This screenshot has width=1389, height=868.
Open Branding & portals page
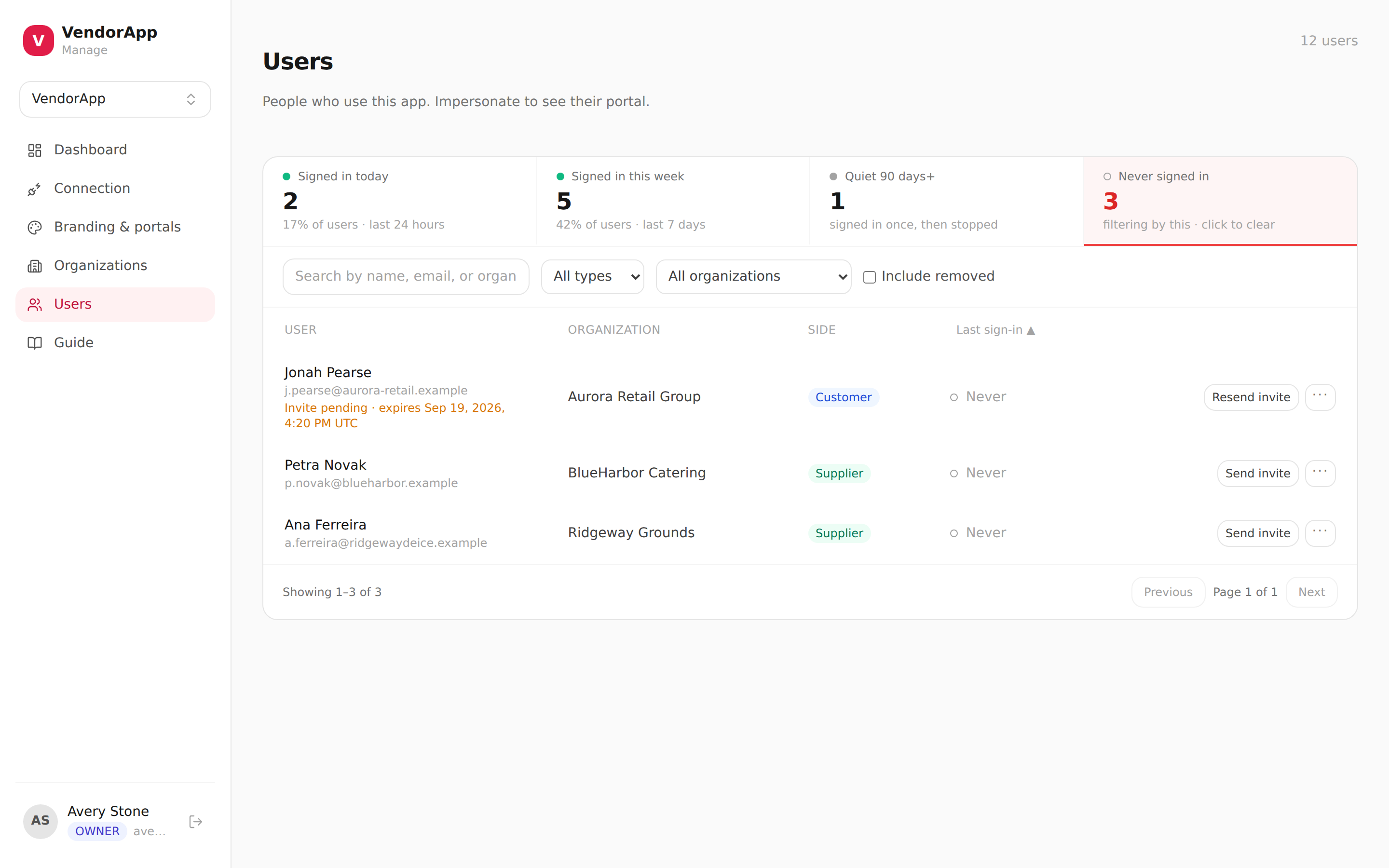point(115,227)
